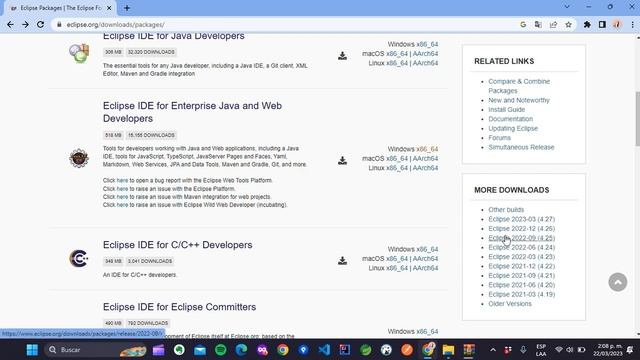This screenshot has height=360, width=640.
Task: Click the share page icon
Action: tap(553, 24)
